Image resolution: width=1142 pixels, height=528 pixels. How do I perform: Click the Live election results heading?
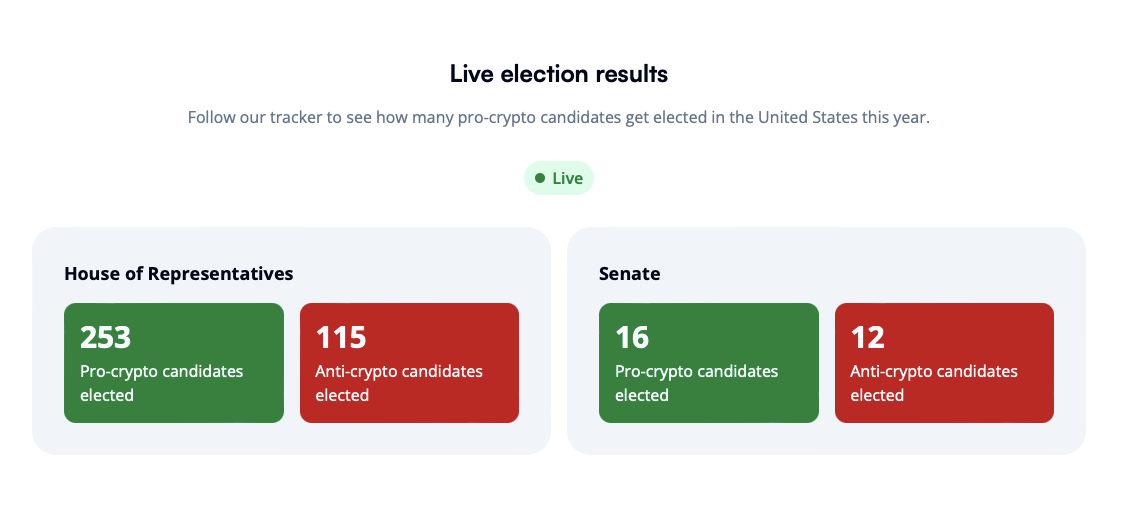point(559,73)
